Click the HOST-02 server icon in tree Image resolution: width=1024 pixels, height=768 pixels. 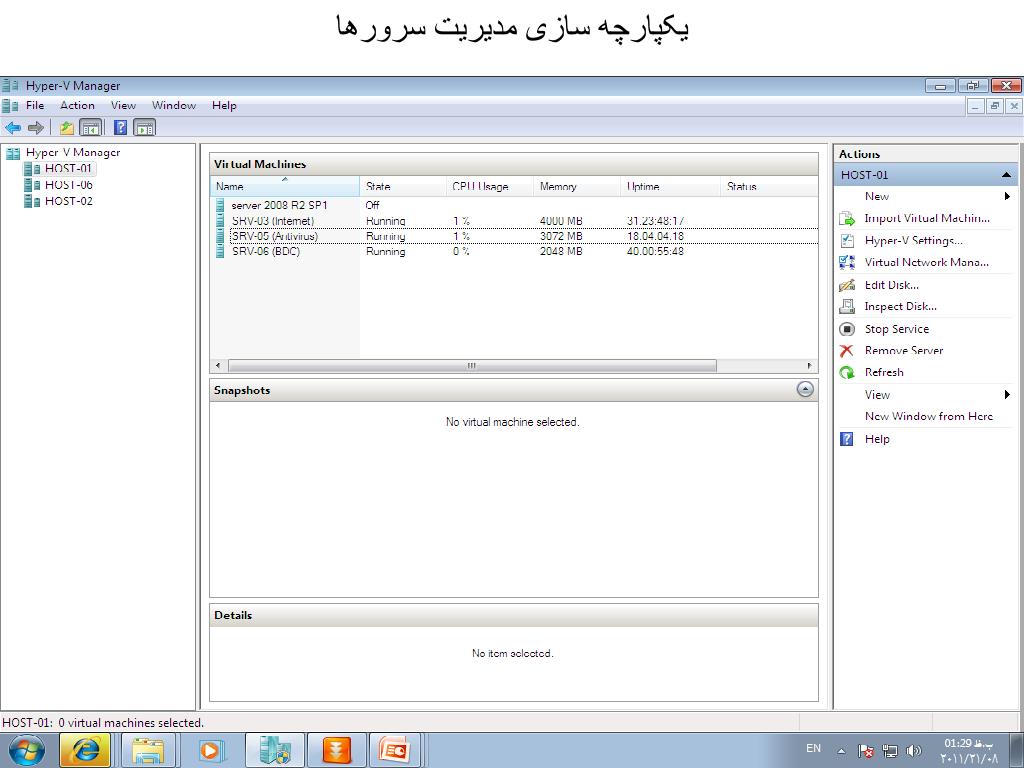(32, 201)
